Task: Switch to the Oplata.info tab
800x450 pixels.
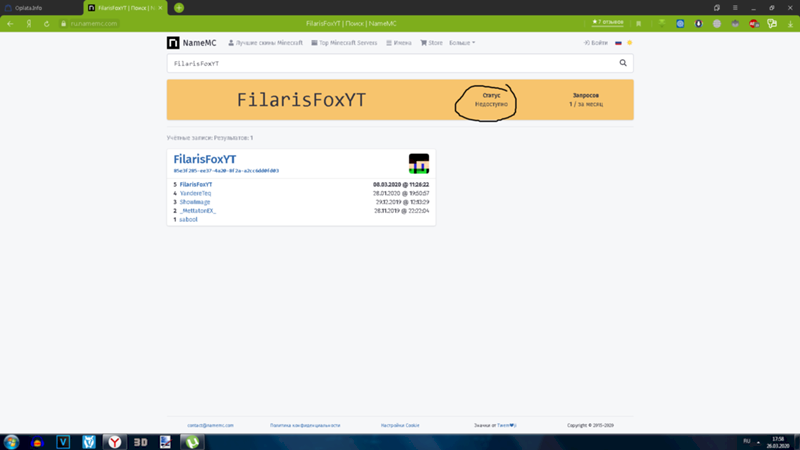Action: point(40,7)
